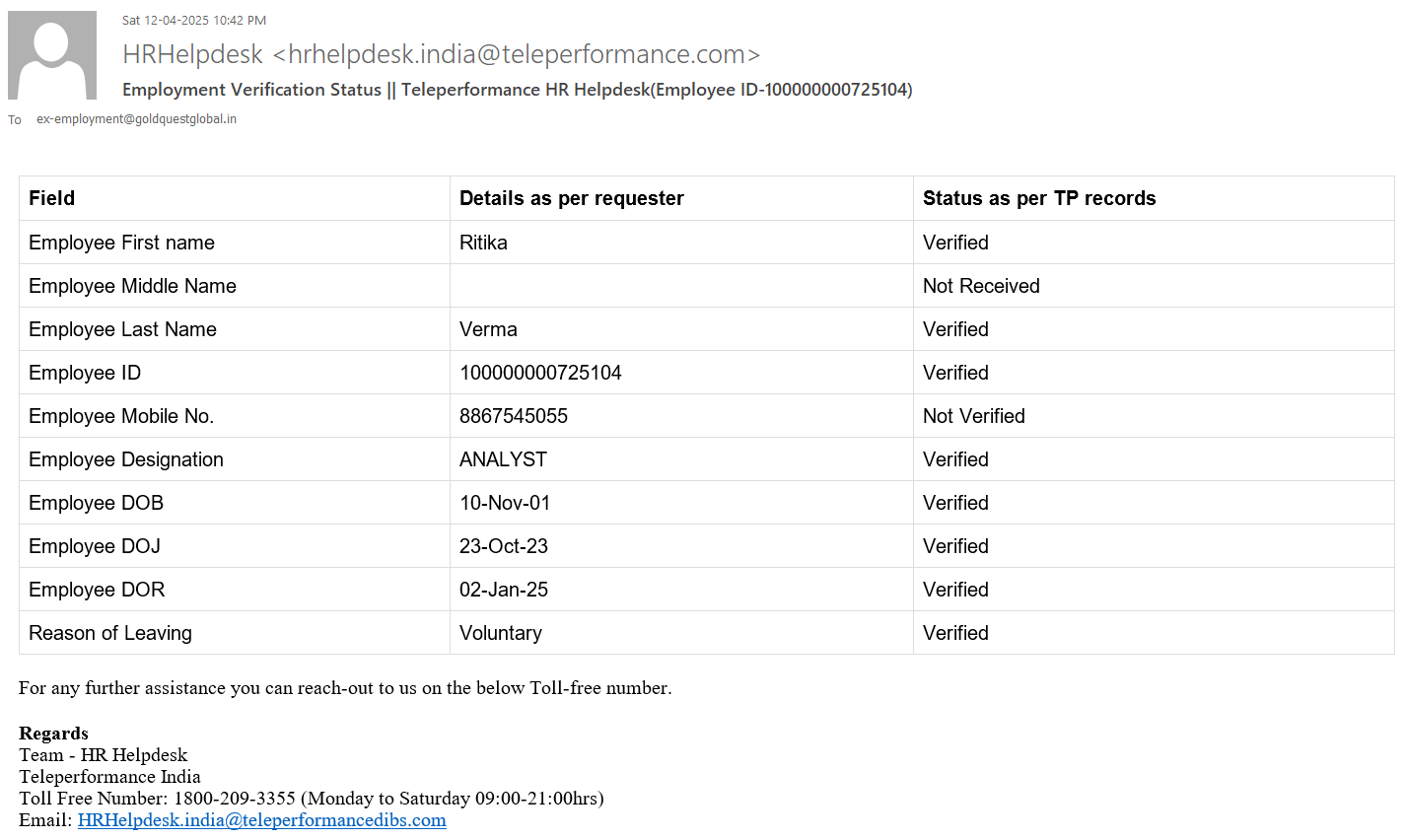Select the designation value 'ANALYST'
Viewport: 1405px width, 840px height.
tap(503, 459)
